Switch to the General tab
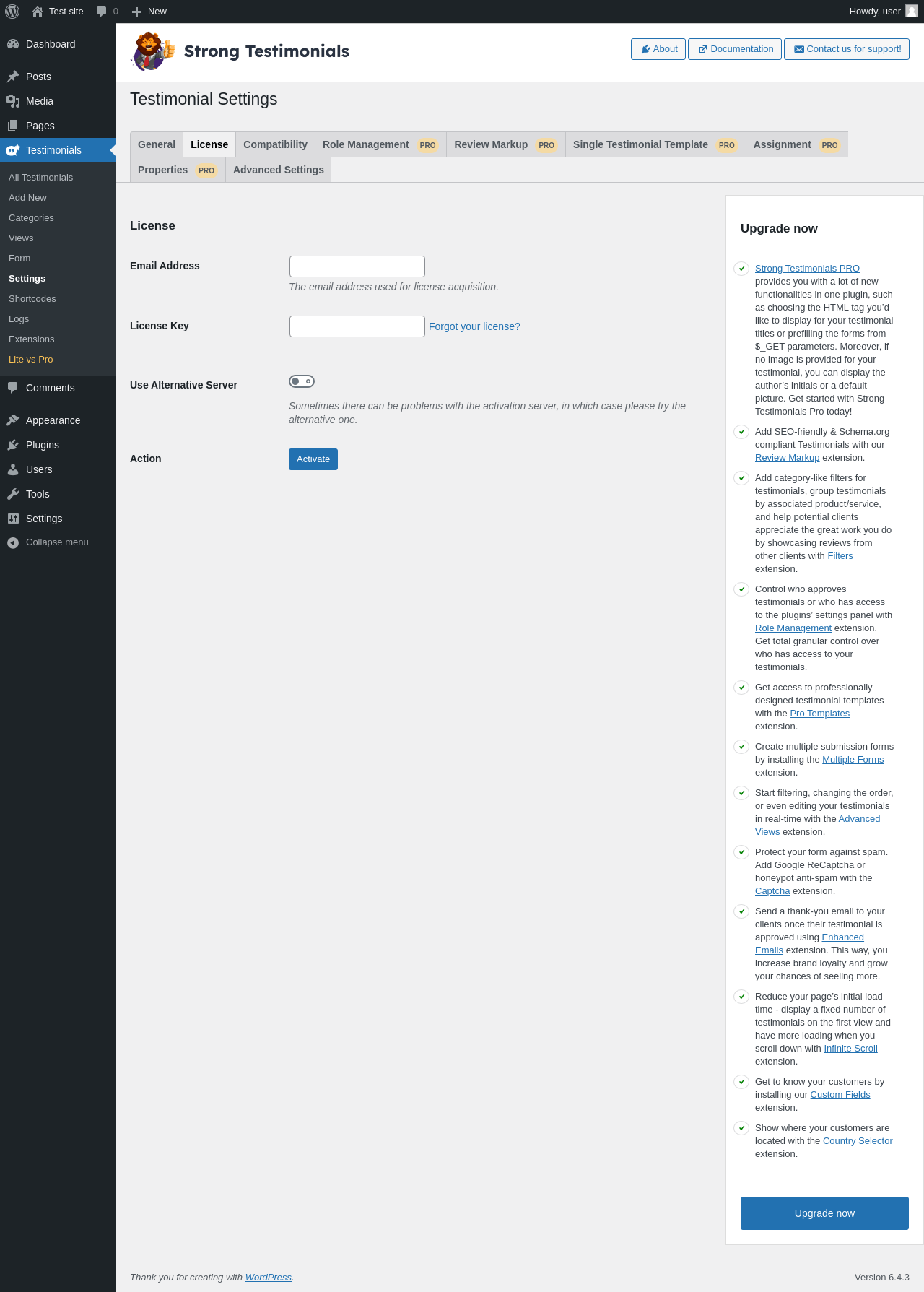Image resolution: width=924 pixels, height=1292 pixels. (x=157, y=144)
